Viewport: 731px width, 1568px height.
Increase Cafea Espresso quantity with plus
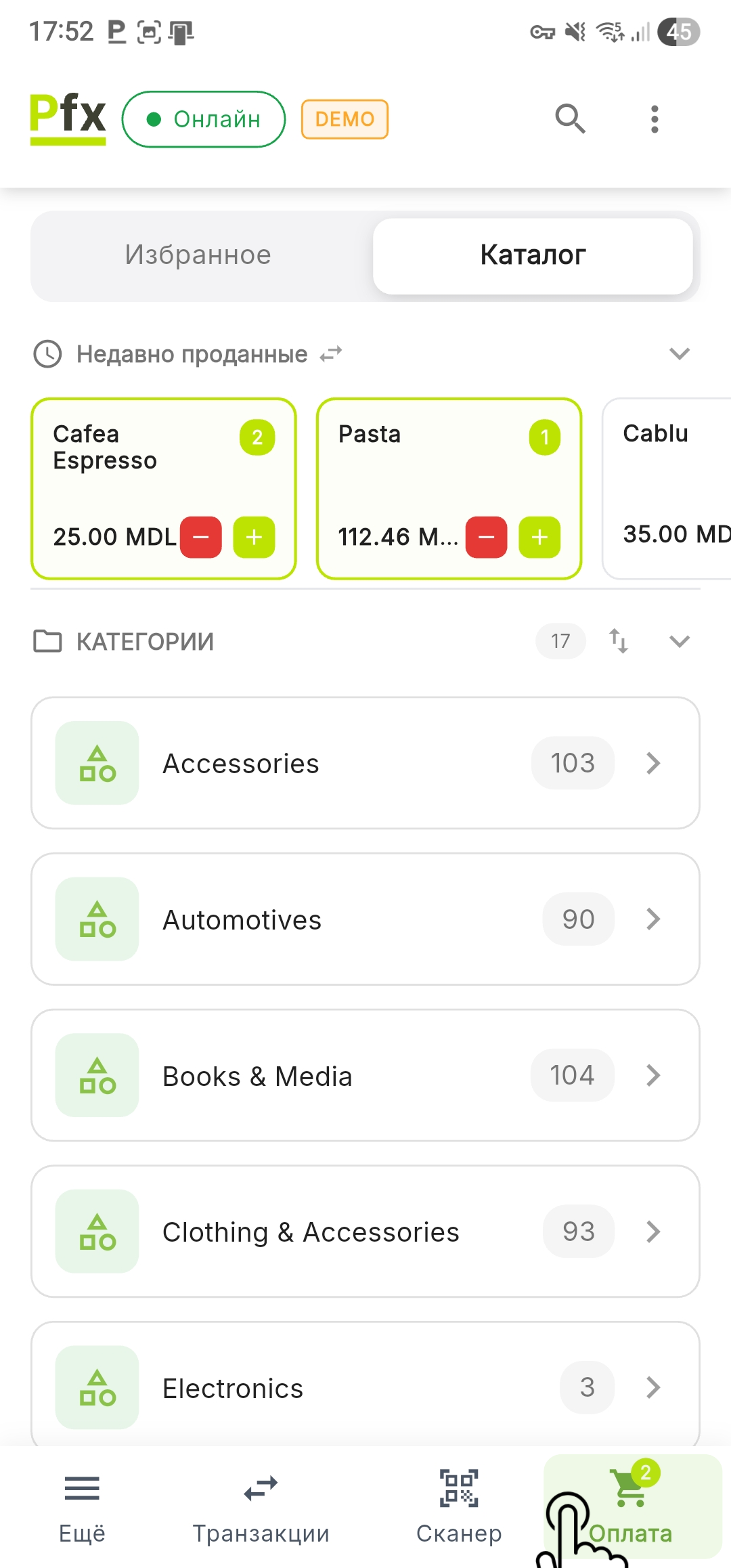[254, 538]
